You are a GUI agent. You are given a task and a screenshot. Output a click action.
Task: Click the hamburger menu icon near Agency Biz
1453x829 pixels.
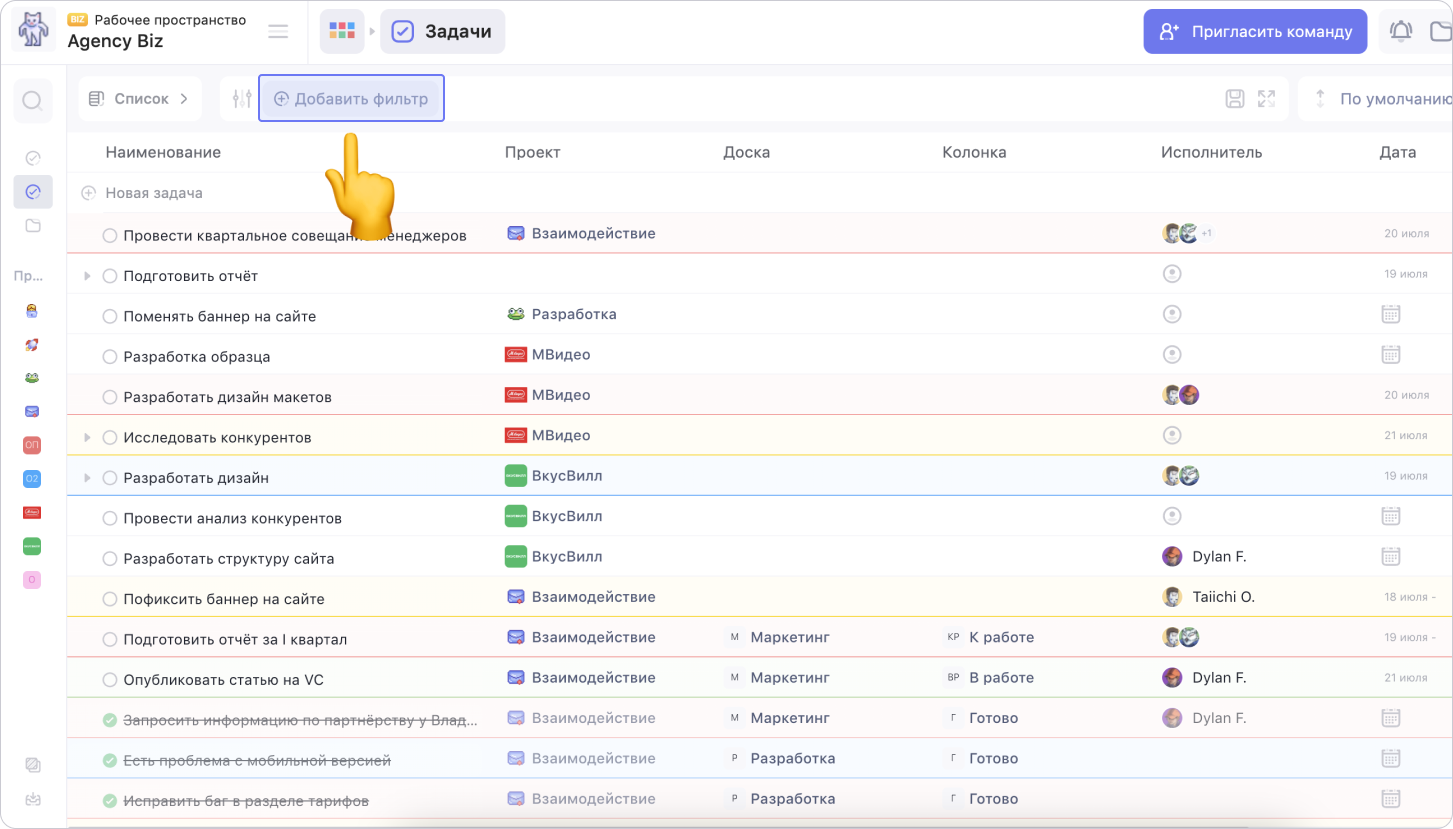point(278,32)
